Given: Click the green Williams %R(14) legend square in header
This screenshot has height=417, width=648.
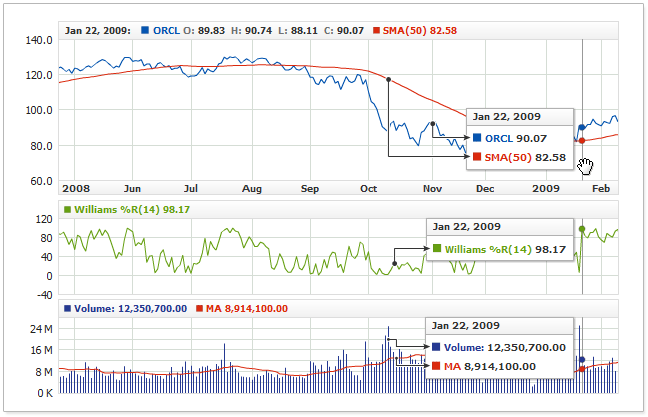Looking at the screenshot, I should (67, 210).
